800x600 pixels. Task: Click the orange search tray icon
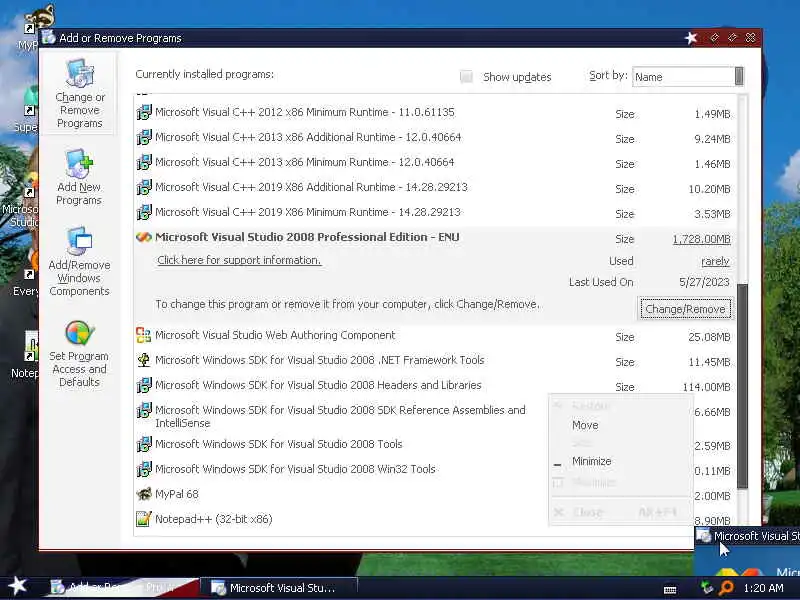726,588
